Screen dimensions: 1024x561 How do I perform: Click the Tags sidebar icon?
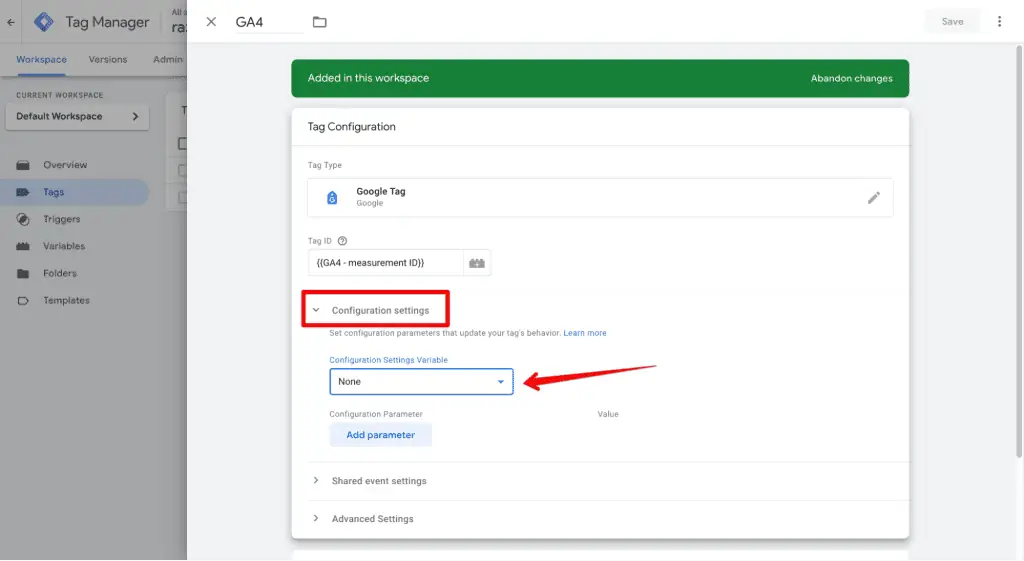click(23, 192)
